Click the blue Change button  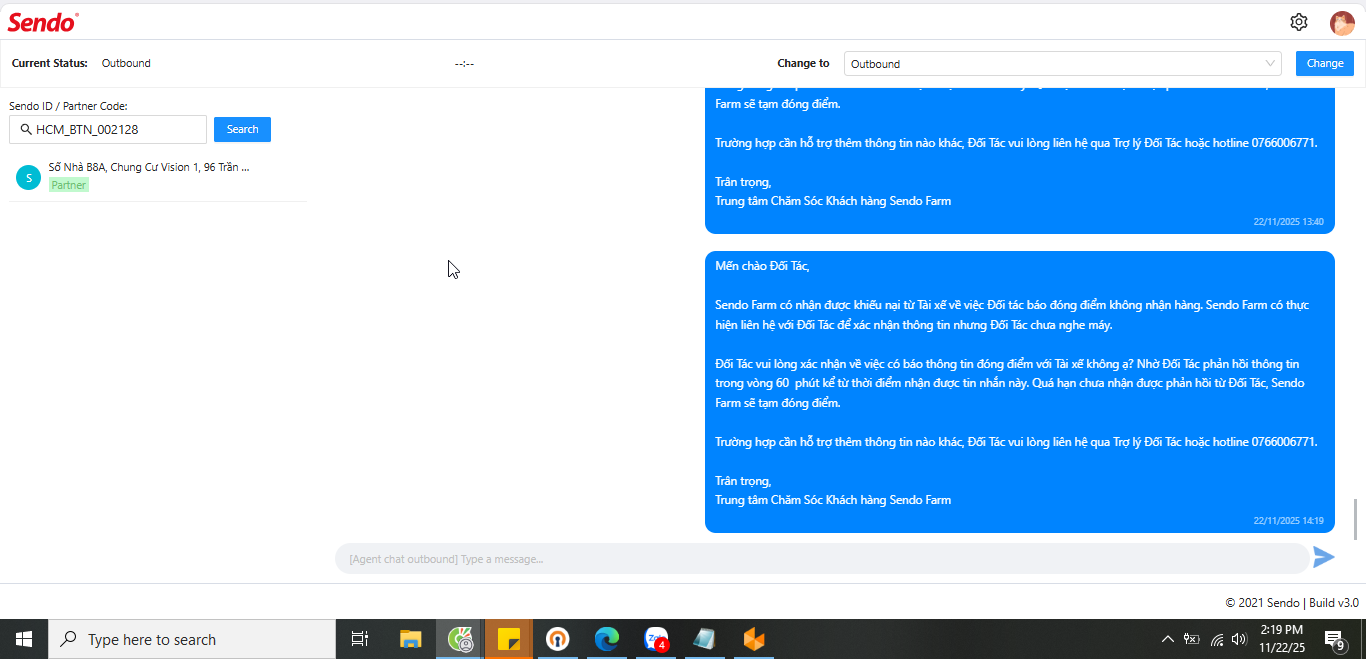(x=1325, y=63)
